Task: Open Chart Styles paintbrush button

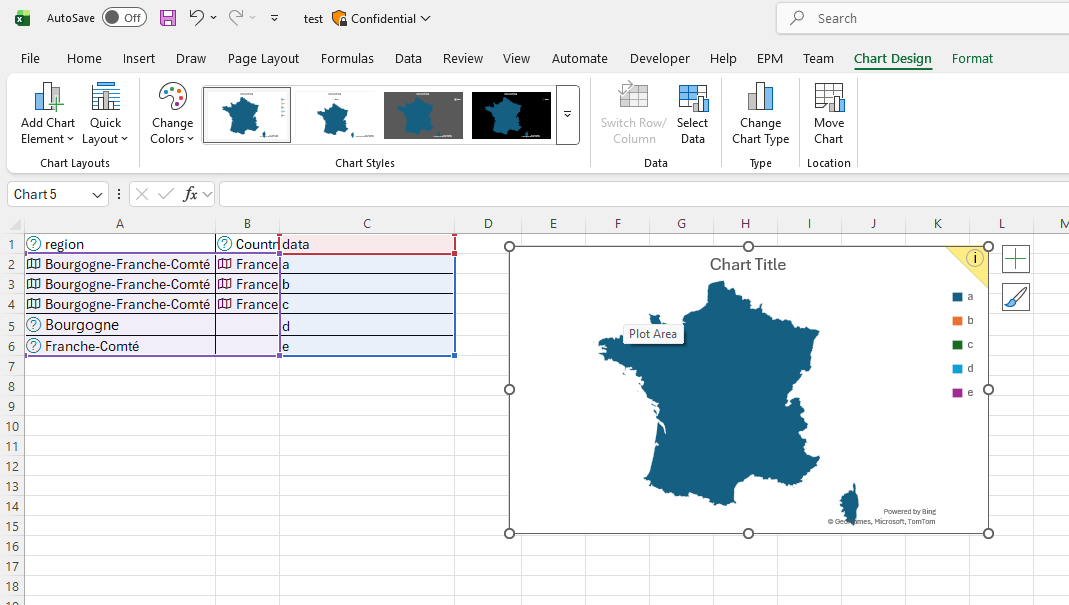Action: coord(1015,297)
